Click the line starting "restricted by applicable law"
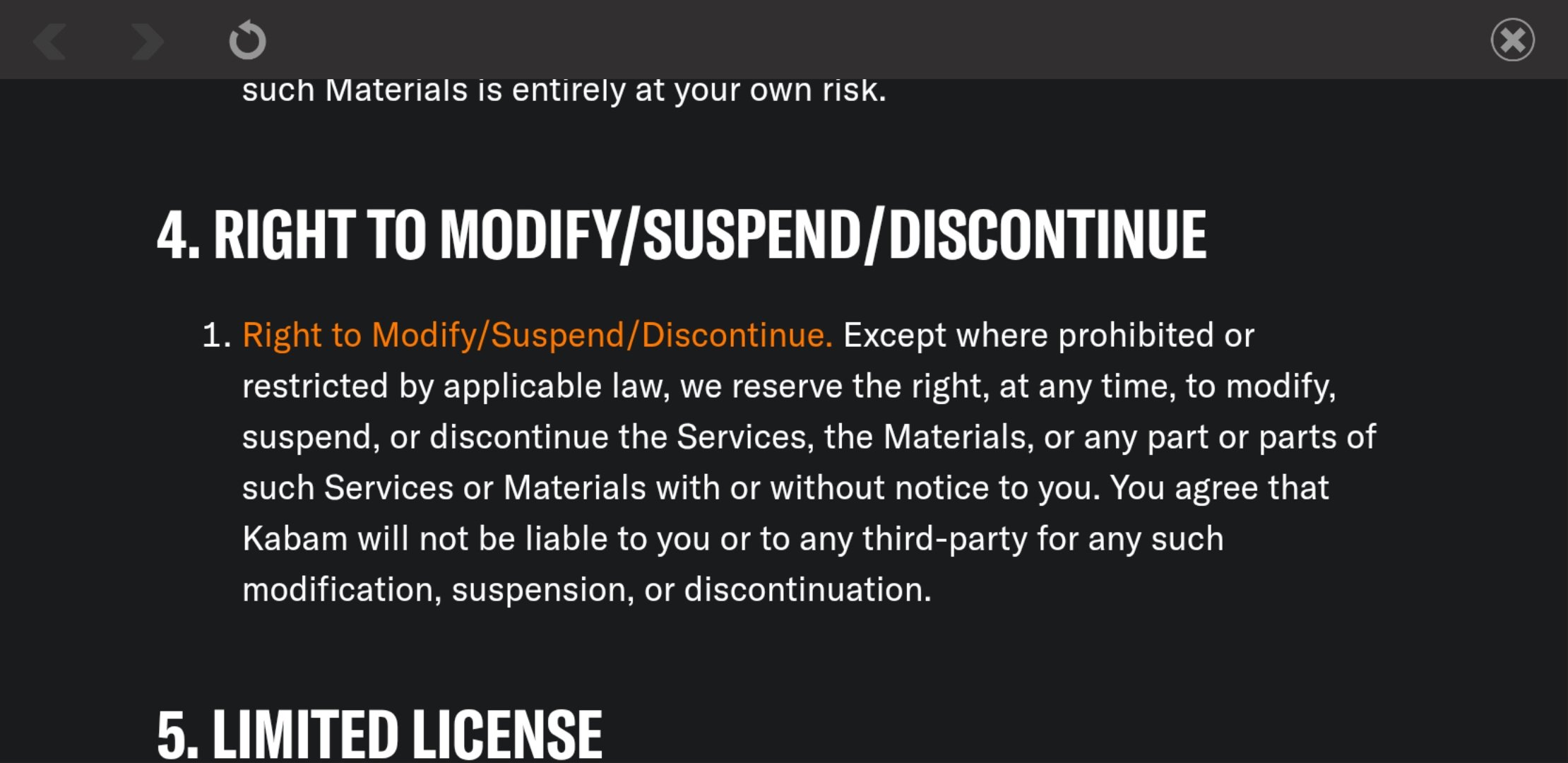 tap(789, 386)
